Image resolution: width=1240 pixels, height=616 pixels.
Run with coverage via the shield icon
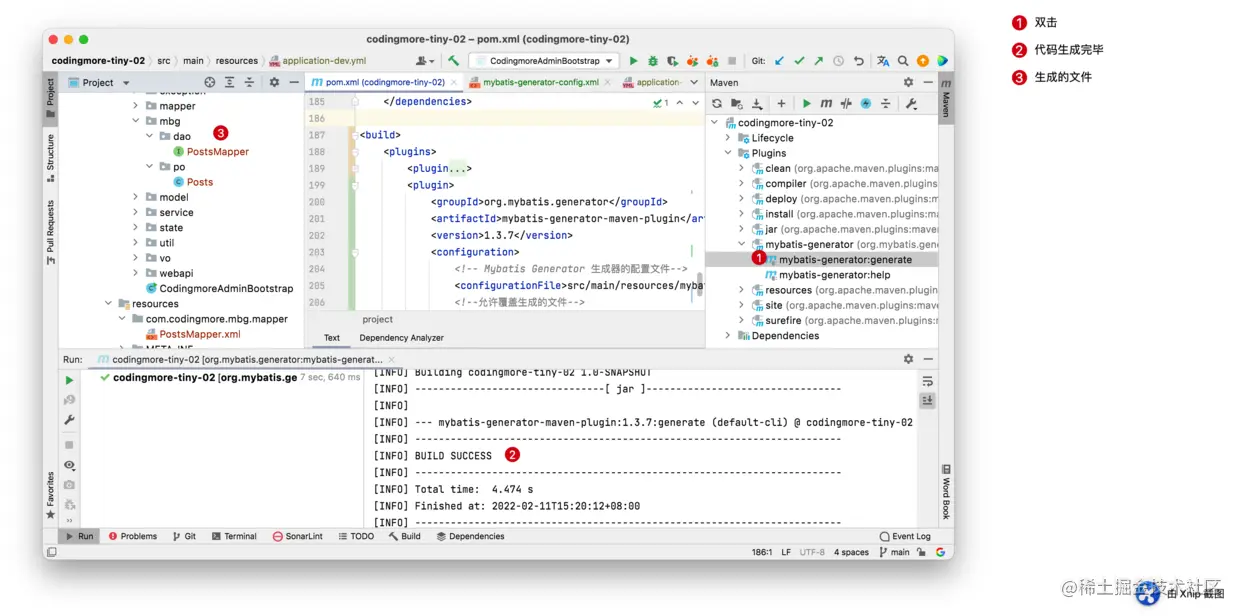[672, 61]
